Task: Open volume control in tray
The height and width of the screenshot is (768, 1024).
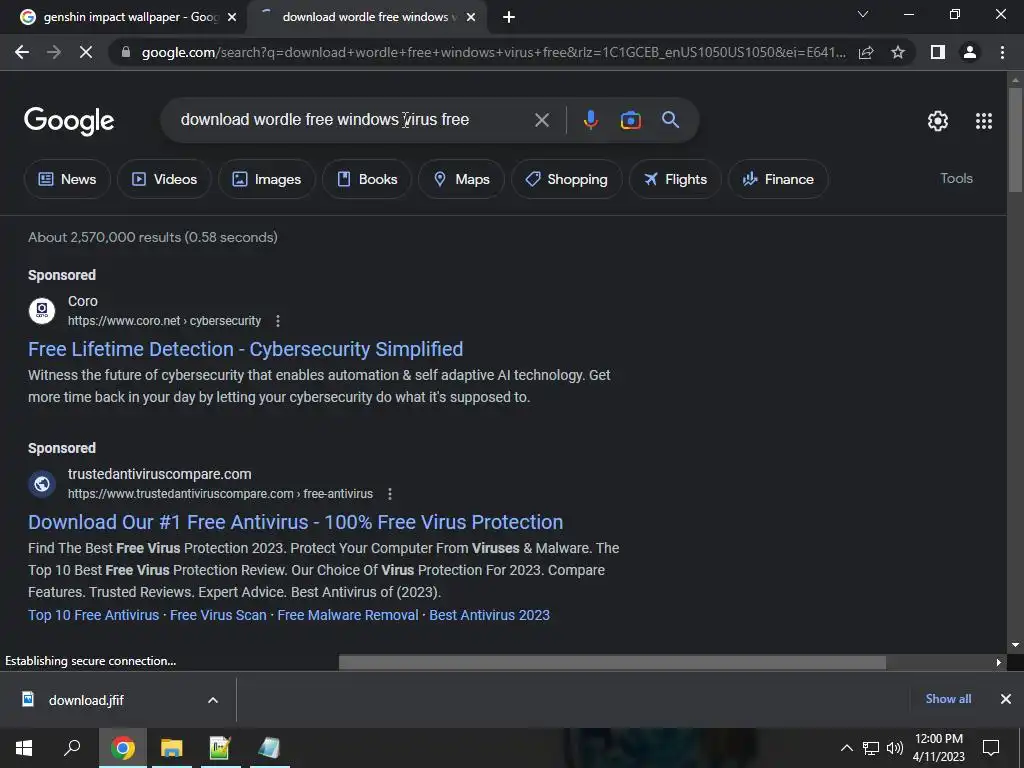Action: click(x=895, y=748)
